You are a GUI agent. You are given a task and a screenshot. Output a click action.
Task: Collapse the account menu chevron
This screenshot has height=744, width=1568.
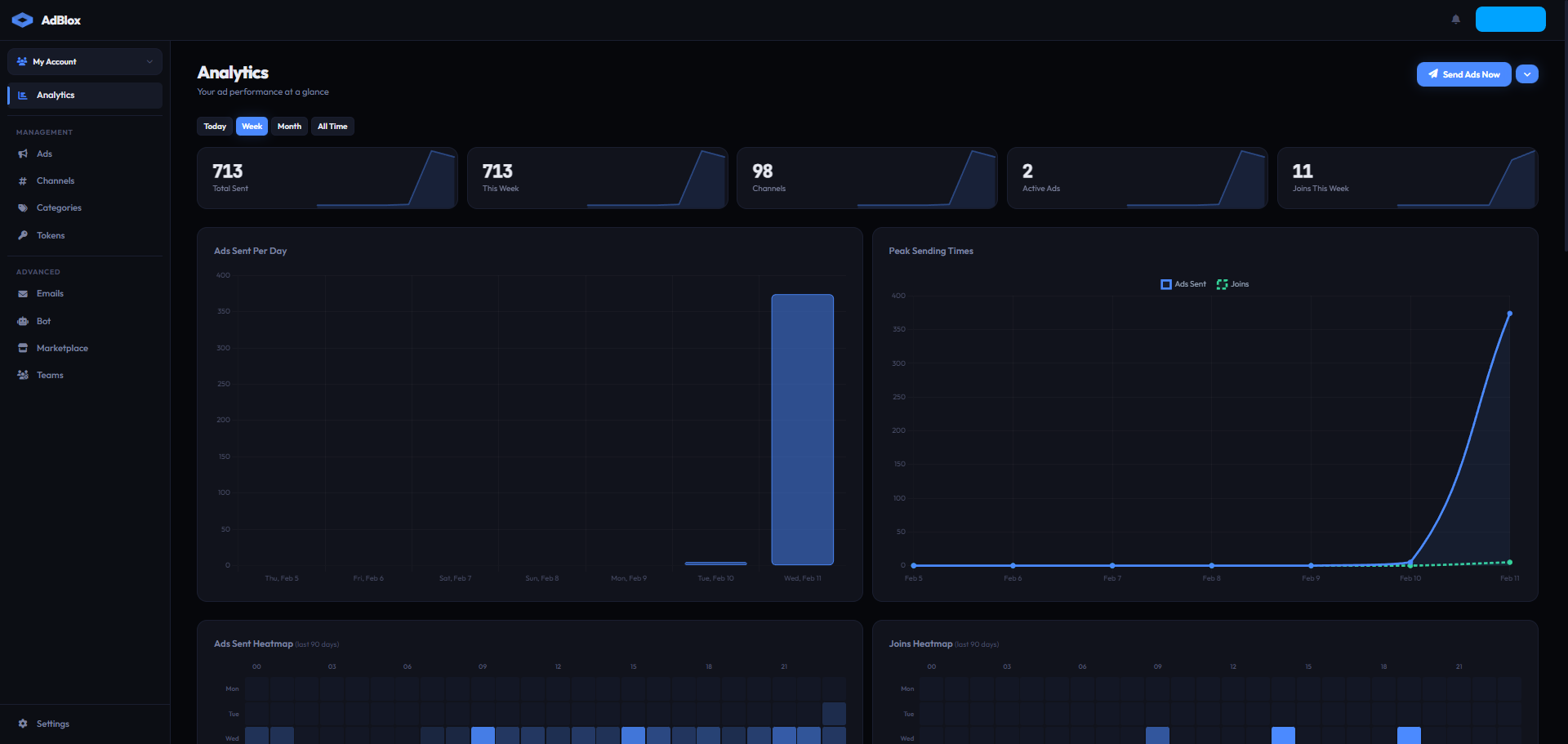(x=149, y=61)
